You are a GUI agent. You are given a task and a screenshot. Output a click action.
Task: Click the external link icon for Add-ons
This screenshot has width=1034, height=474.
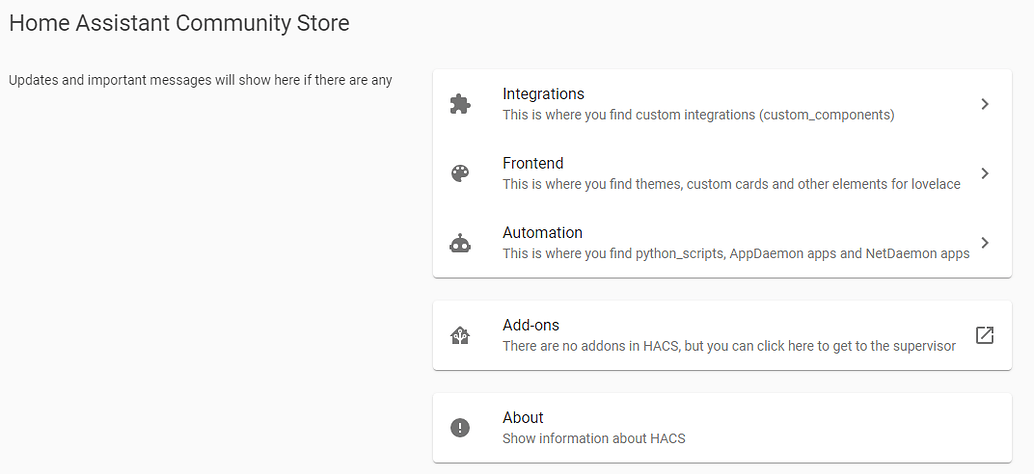click(x=985, y=335)
